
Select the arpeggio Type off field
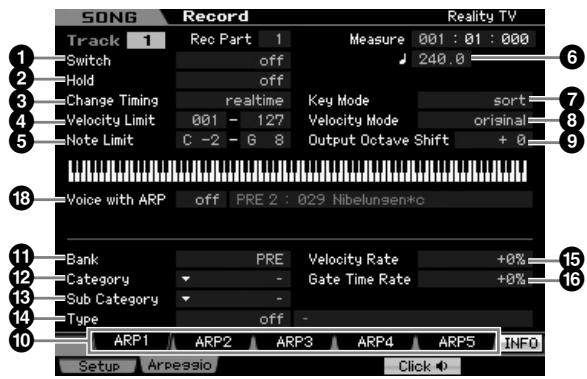(233, 319)
